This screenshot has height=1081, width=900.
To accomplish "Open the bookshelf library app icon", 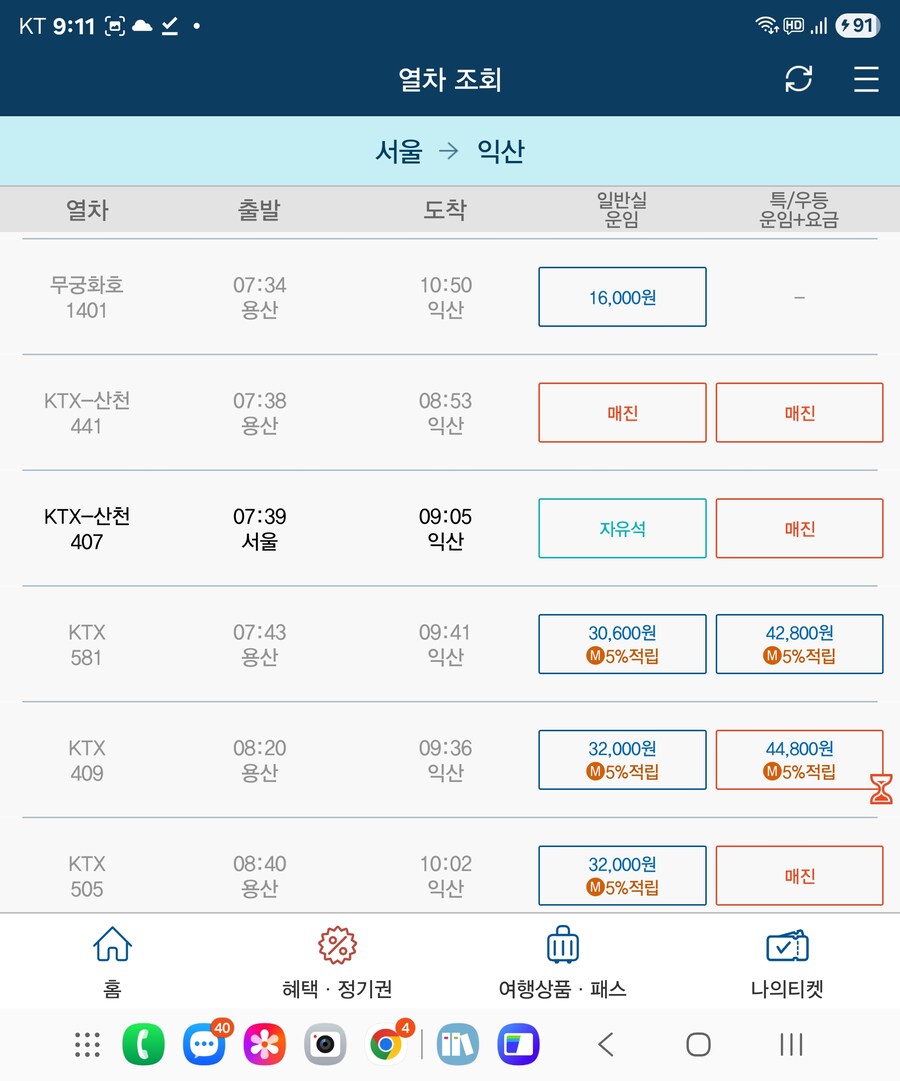I will 458,1044.
